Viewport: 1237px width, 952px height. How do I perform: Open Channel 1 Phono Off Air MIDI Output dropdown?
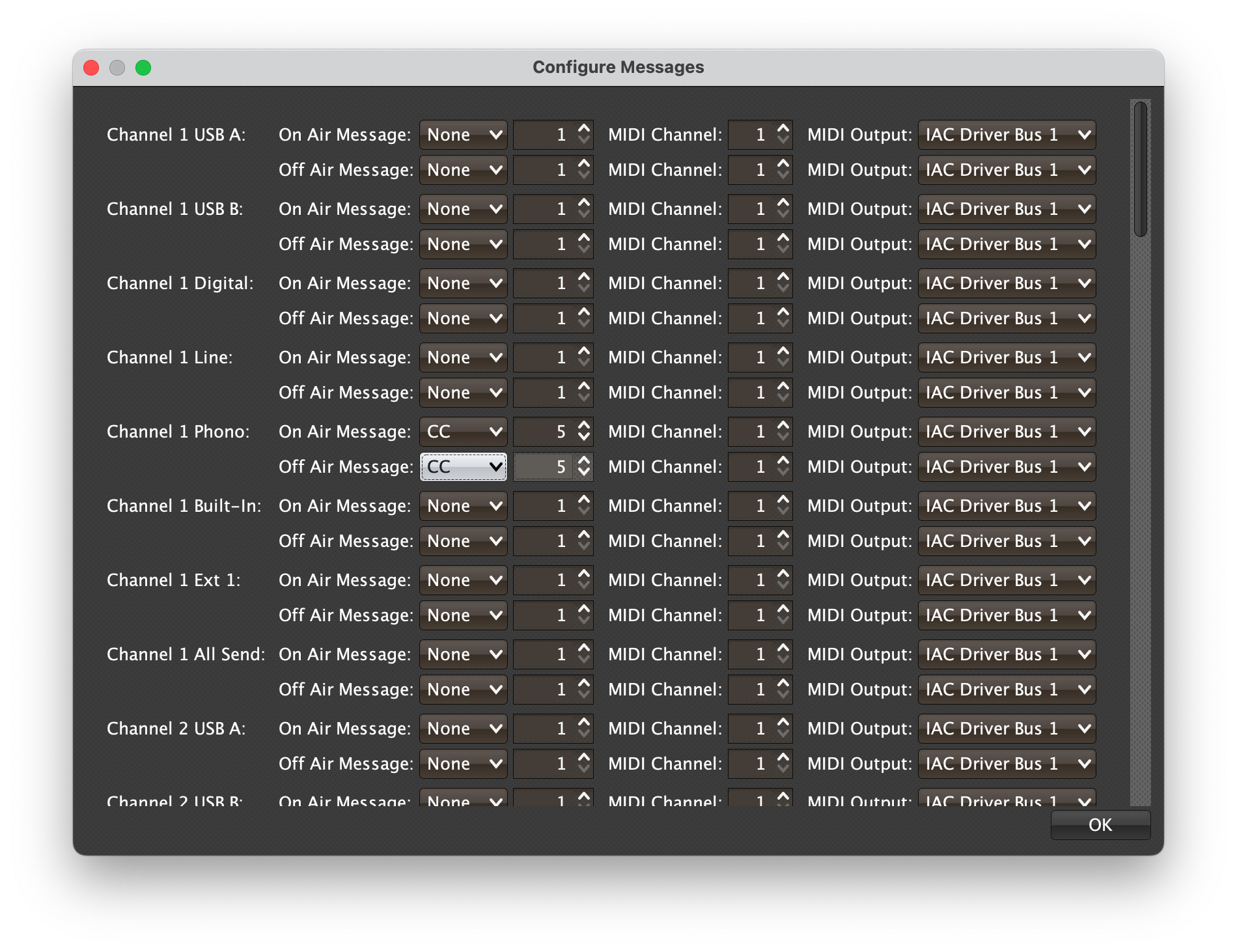1007,467
